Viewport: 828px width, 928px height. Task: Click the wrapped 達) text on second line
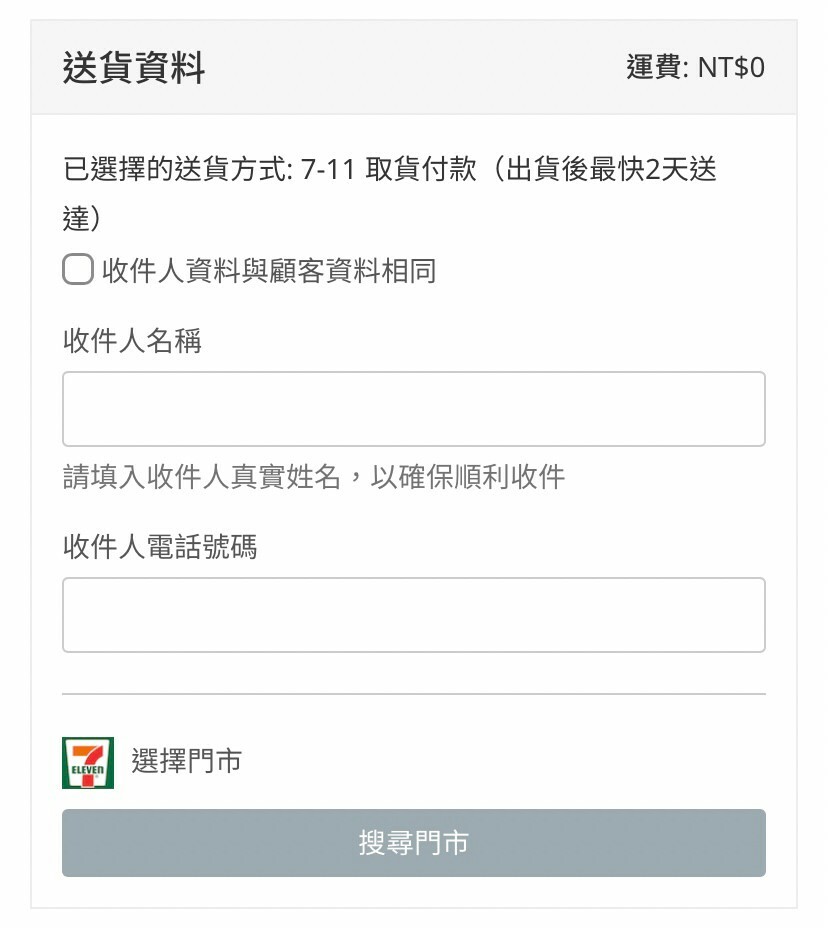(82, 218)
